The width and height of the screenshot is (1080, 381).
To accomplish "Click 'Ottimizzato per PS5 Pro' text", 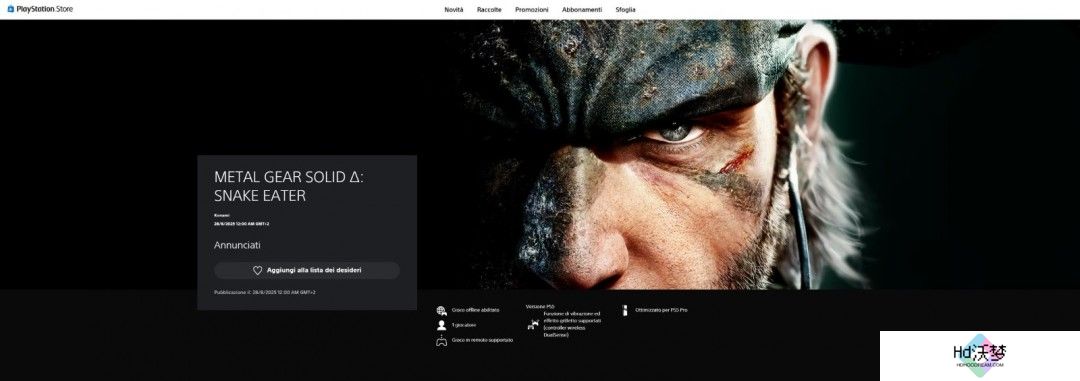I will point(661,311).
